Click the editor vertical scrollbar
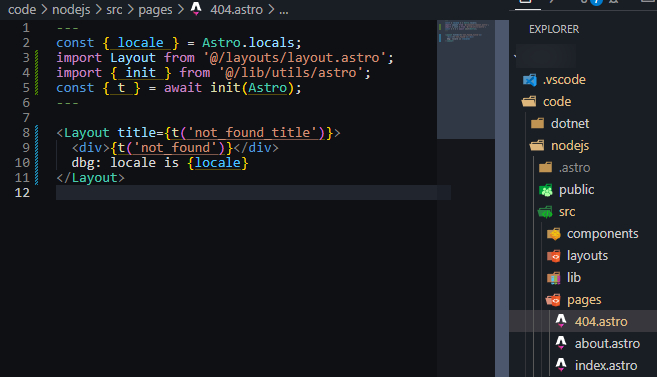 (x=502, y=198)
